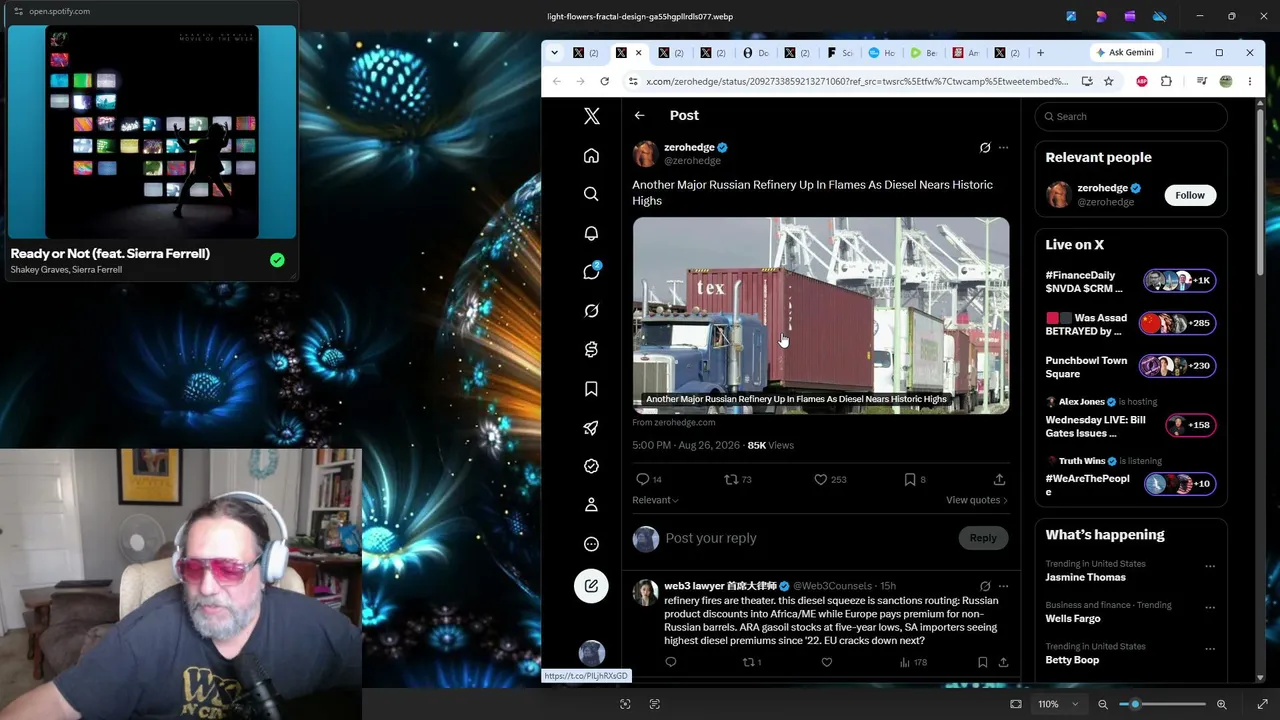Open the Notifications bell in X sidebar
Viewport: 1280px width, 720px height.
(591, 233)
